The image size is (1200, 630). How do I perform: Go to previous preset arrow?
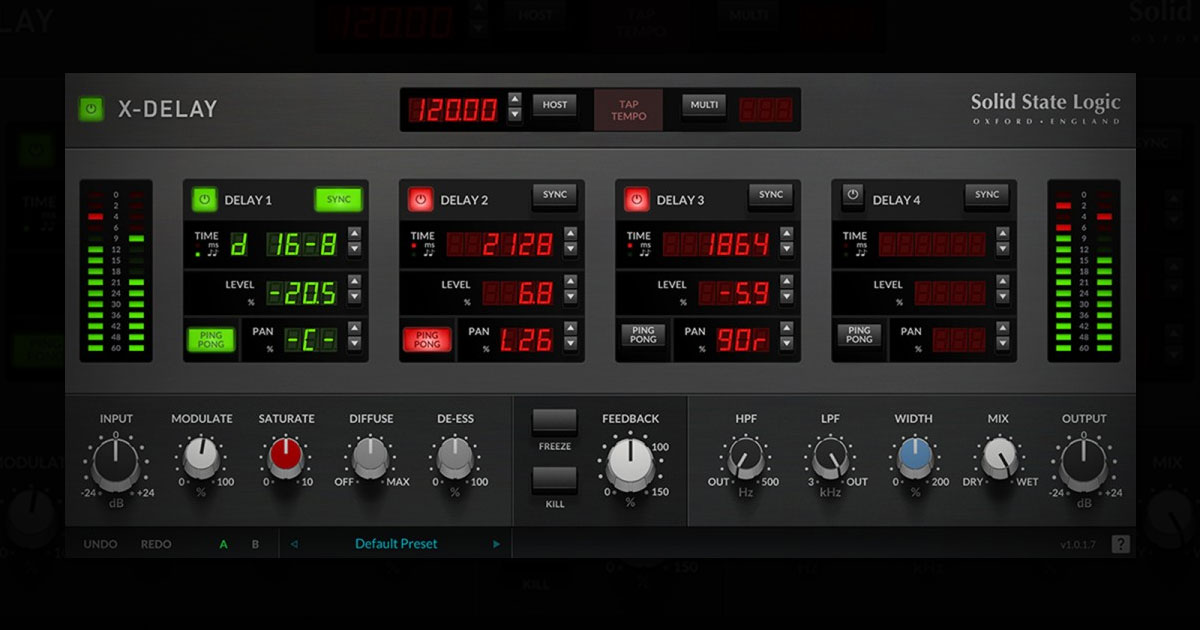click(x=294, y=544)
